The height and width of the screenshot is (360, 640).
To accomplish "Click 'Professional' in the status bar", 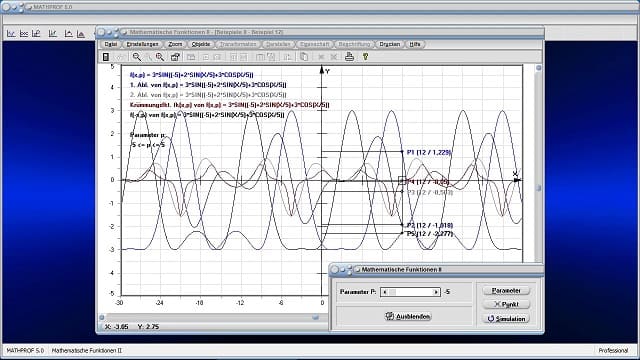I will point(613,351).
